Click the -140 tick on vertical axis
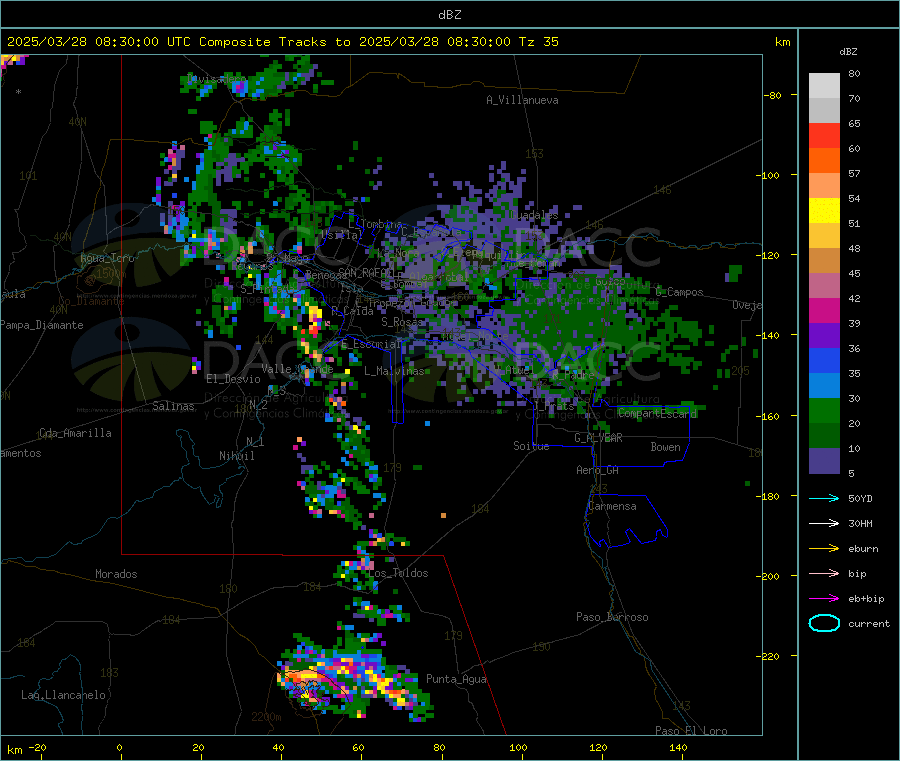Screen dimensions: 900x761 768,335
